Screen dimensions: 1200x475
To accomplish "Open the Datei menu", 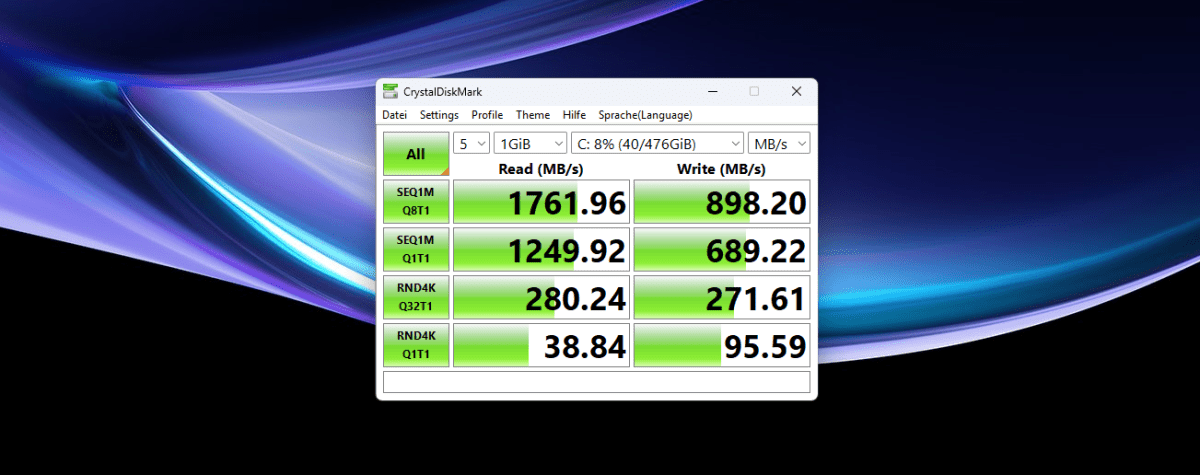I will 394,115.
